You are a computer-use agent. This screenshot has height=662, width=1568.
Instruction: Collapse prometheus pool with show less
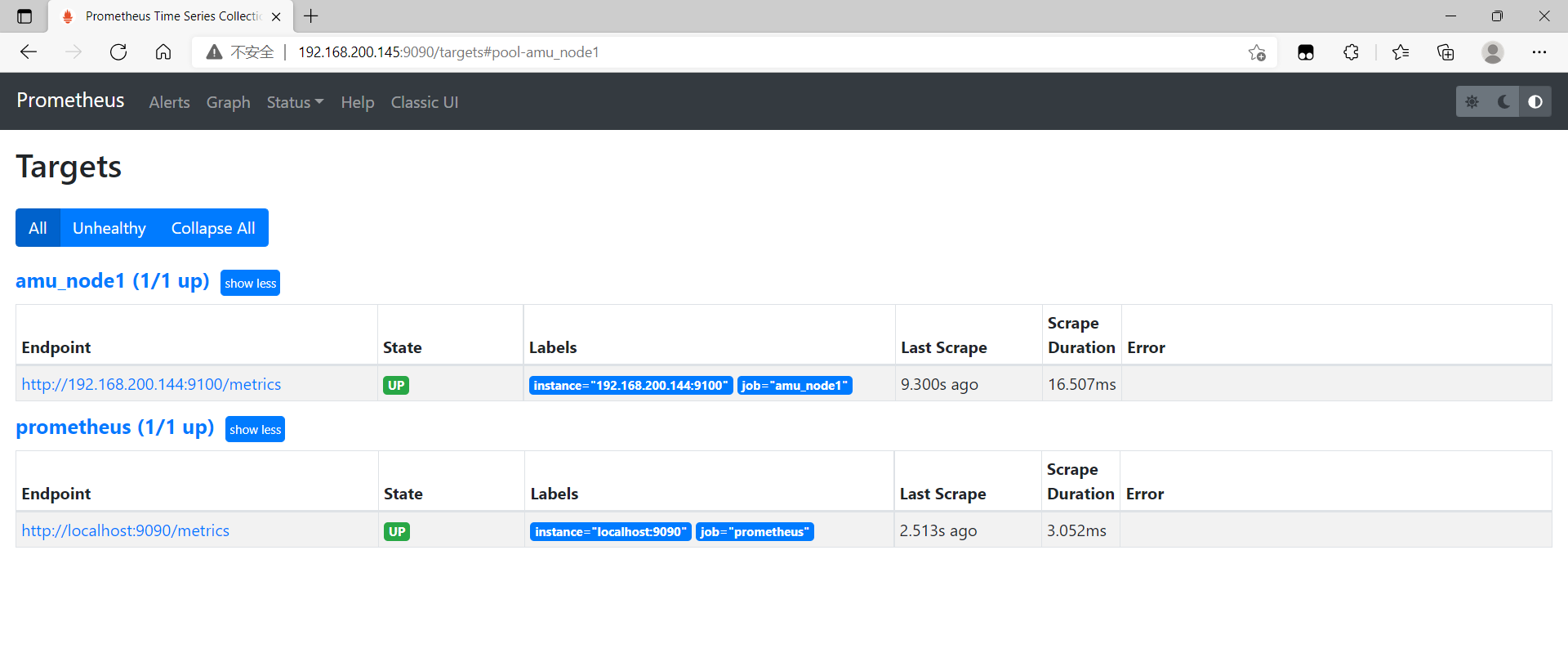tap(255, 429)
